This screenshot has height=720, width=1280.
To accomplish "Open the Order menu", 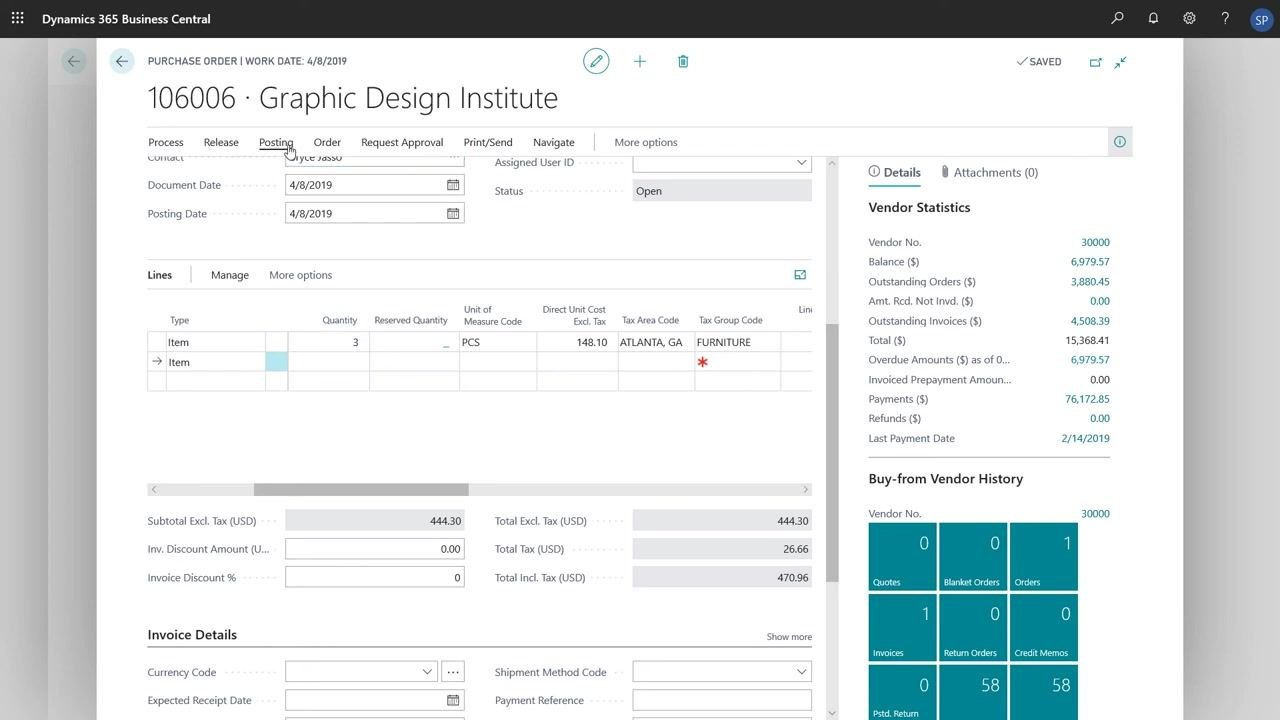I will coord(327,142).
